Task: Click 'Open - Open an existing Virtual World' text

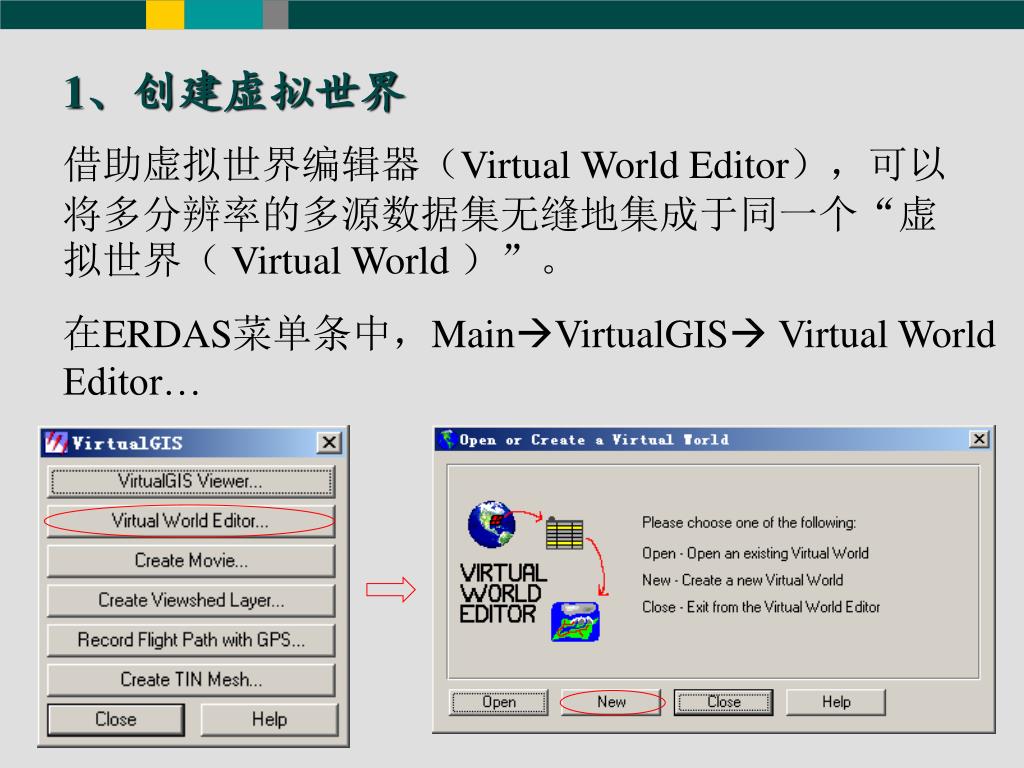Action: point(756,553)
